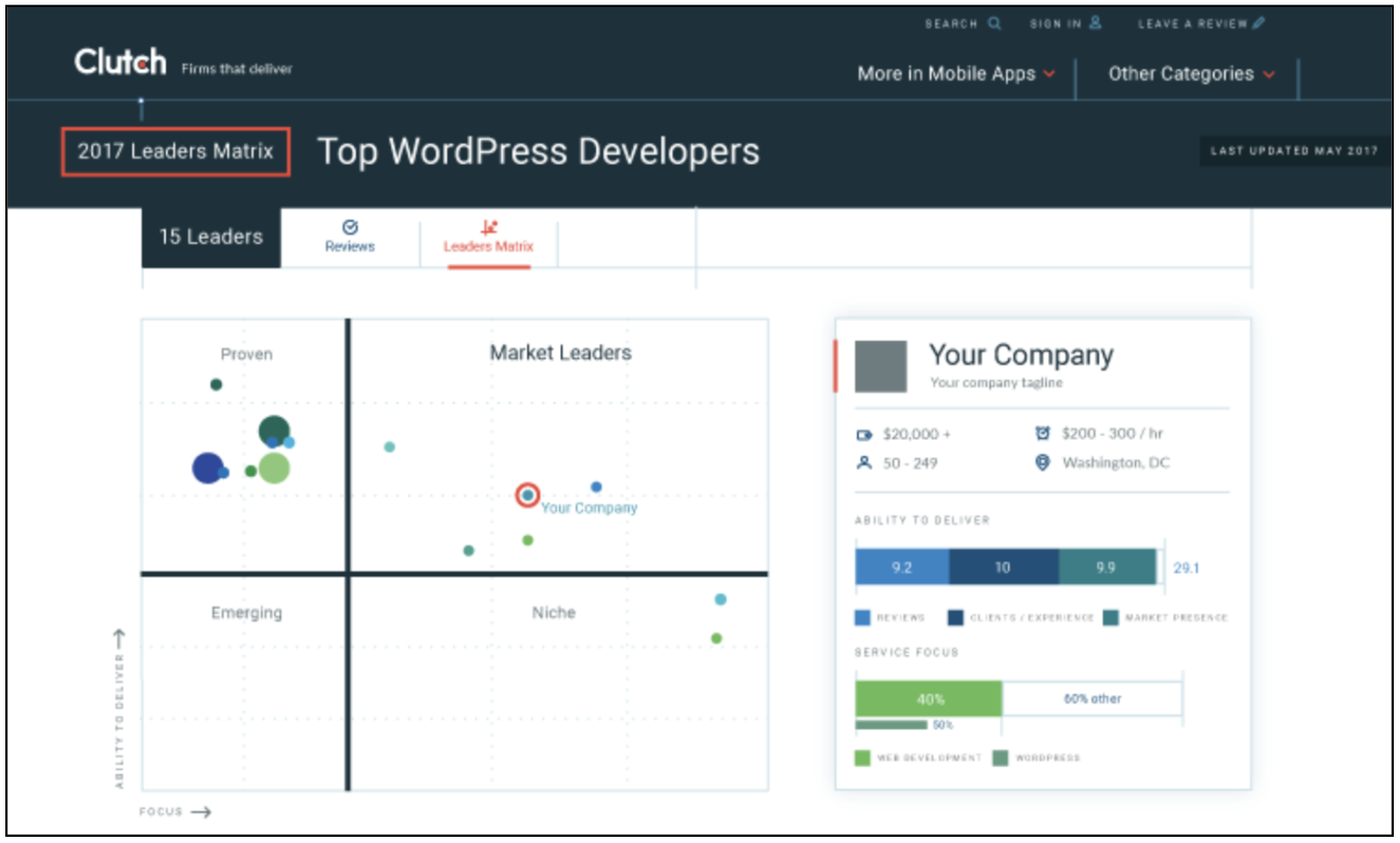The width and height of the screenshot is (1400, 843).
Task: Click the Top WordPress Developers heading
Action: pyautogui.click(x=539, y=152)
